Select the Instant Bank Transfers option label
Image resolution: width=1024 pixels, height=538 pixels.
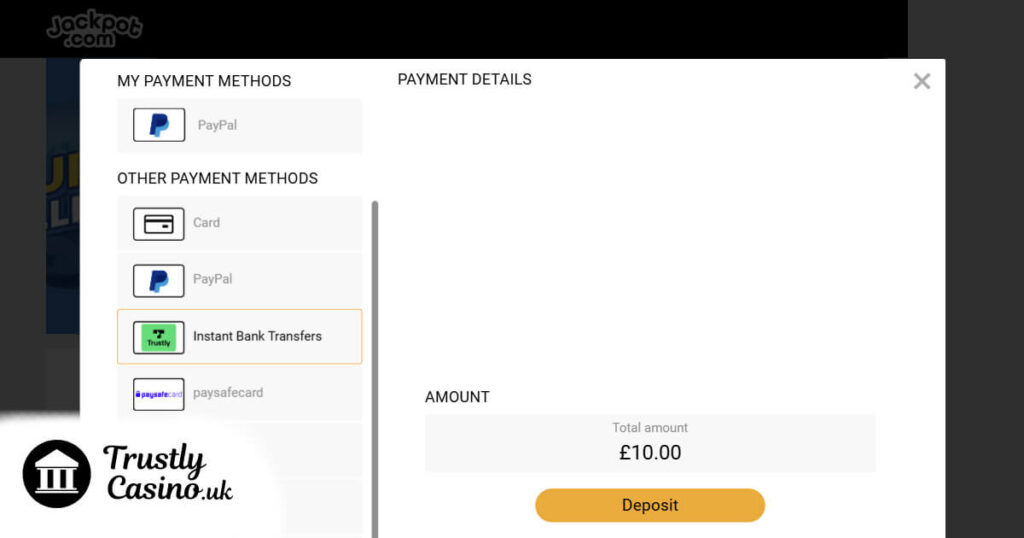click(x=257, y=336)
